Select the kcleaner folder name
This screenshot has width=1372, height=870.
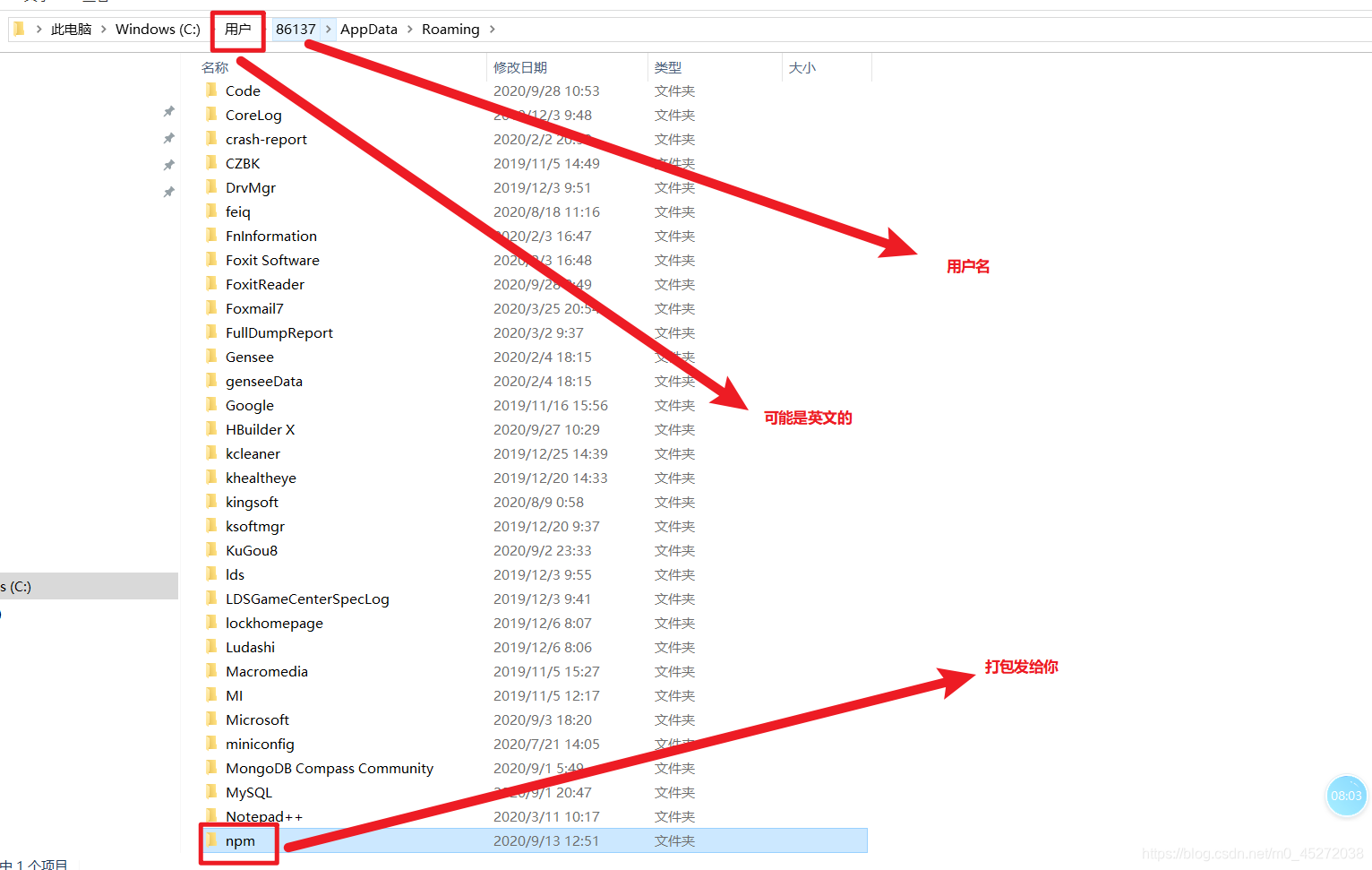pos(253,453)
